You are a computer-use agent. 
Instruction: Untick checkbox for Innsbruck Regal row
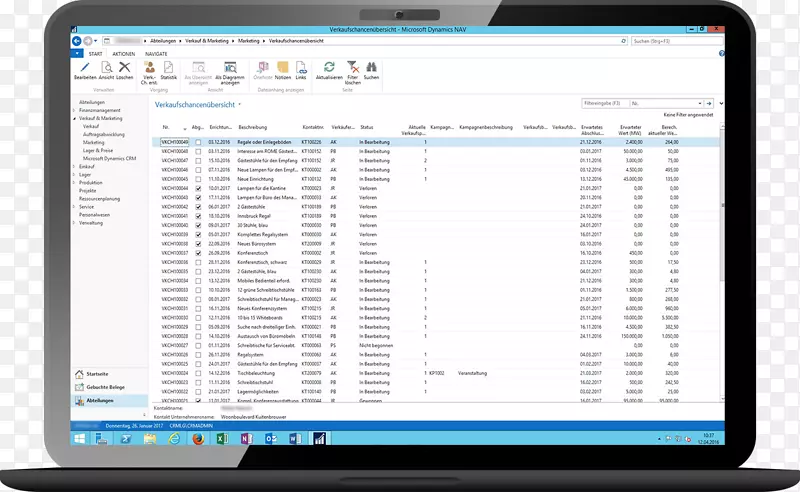198,216
